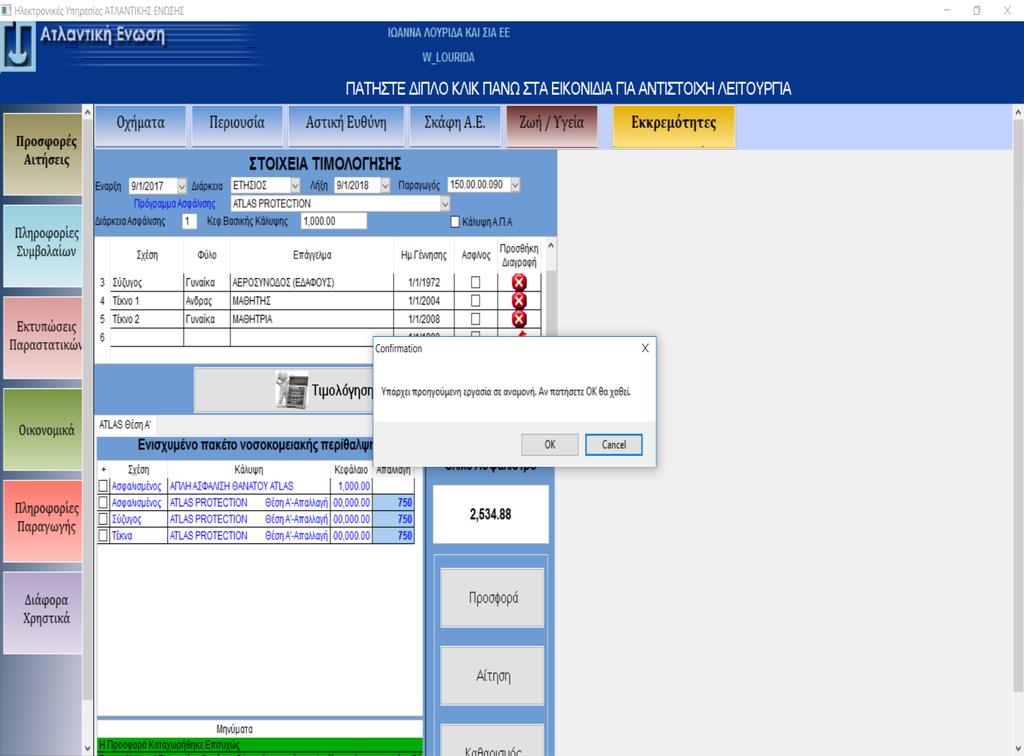The height and width of the screenshot is (756, 1024).
Task: Check the Σύζυγος ATLAS PROTECTION coverage box
Action: pyautogui.click(x=103, y=519)
